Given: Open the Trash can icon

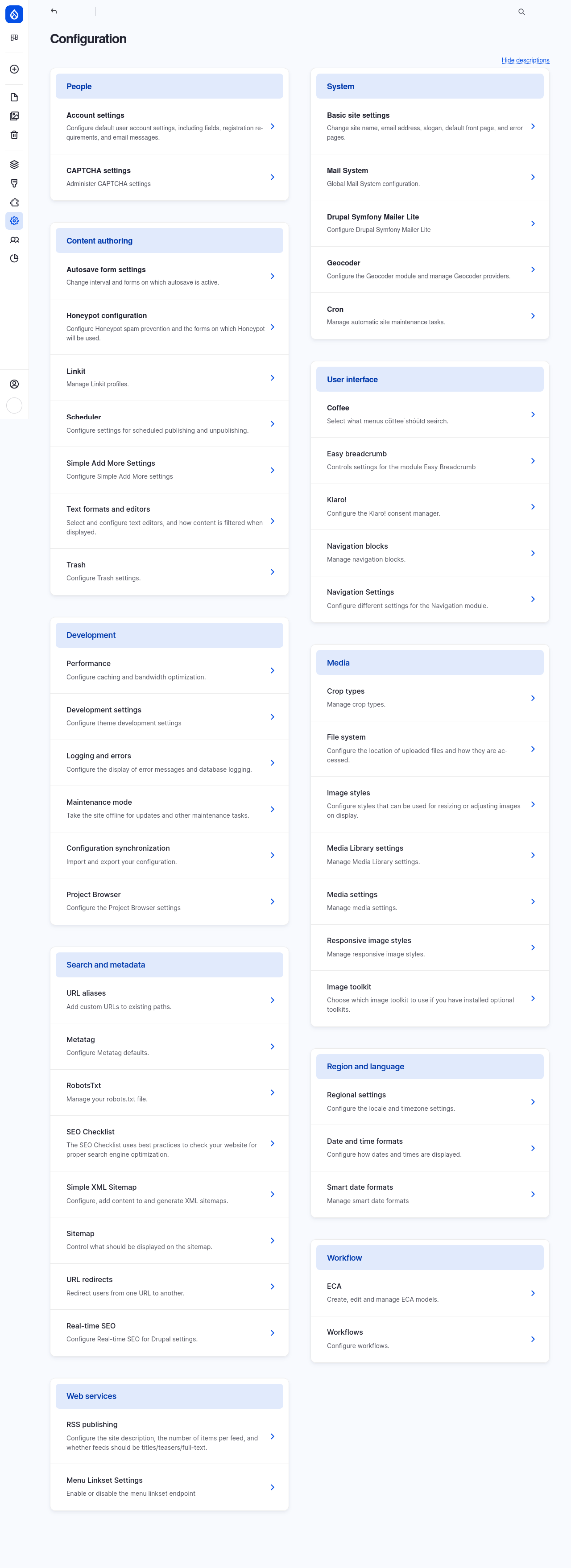Looking at the screenshot, I should pos(14,135).
